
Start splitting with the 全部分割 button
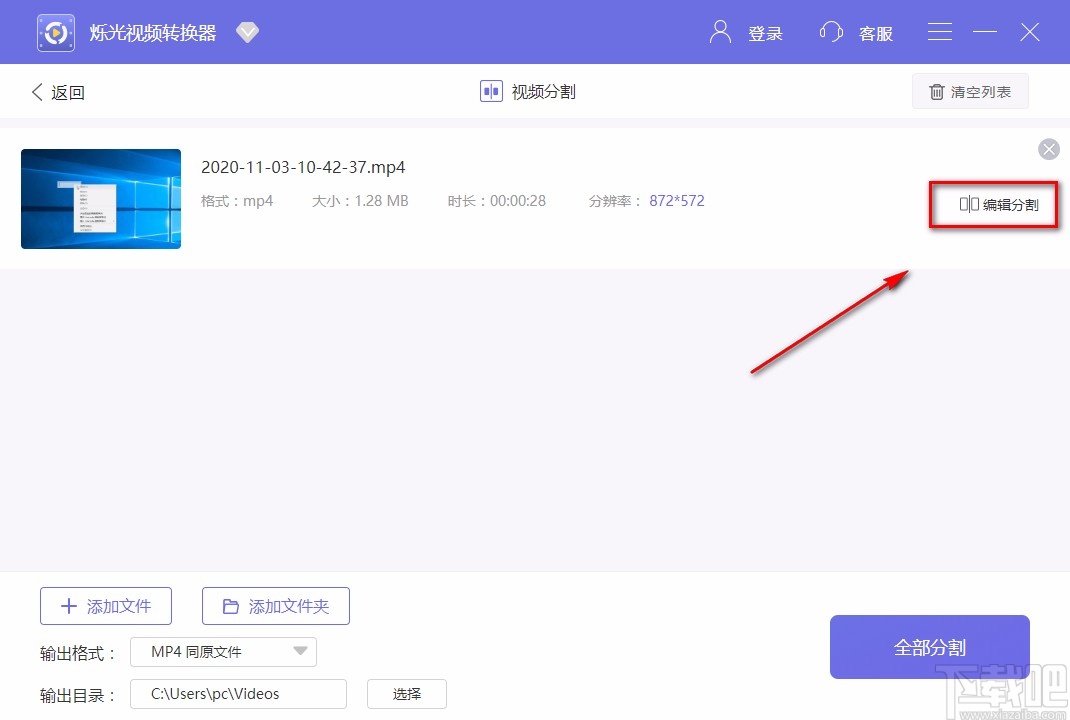click(929, 646)
